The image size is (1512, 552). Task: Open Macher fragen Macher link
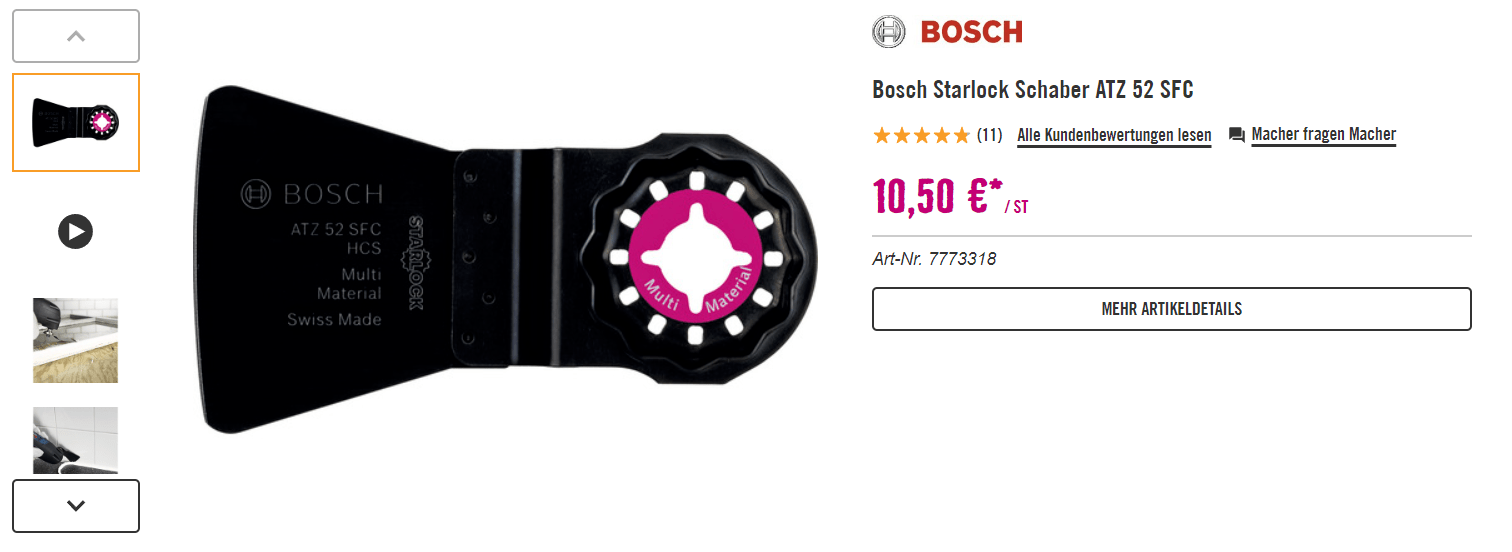1323,134
